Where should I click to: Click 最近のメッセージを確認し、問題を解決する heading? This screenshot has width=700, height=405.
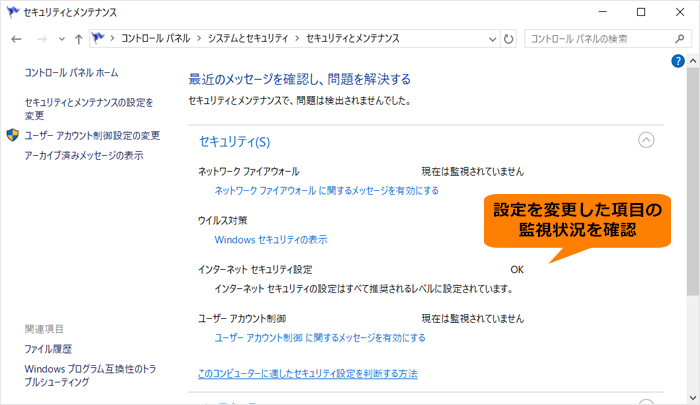[x=300, y=79]
